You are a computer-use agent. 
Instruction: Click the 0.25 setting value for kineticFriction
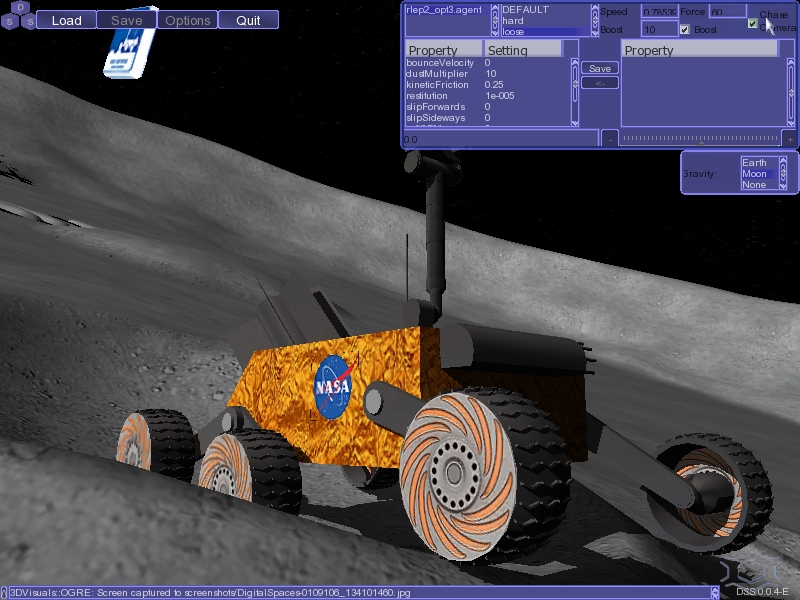click(x=494, y=85)
